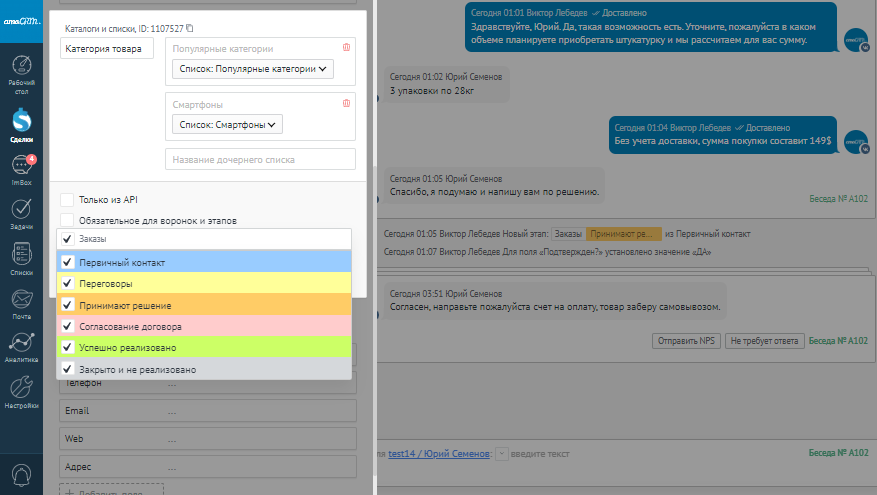Open ImBox with the unread badge

21,170
